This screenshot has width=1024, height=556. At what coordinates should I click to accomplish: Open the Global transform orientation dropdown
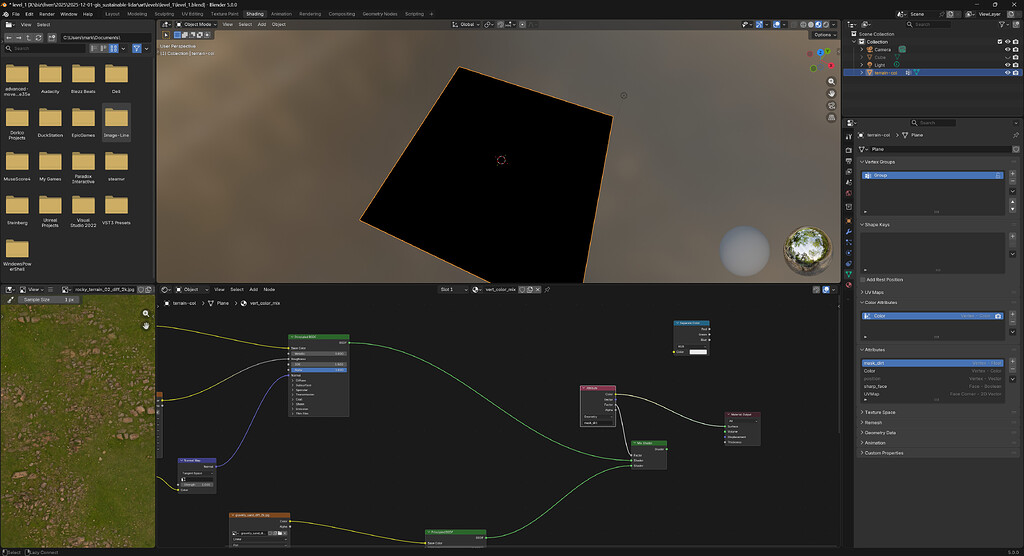466,25
